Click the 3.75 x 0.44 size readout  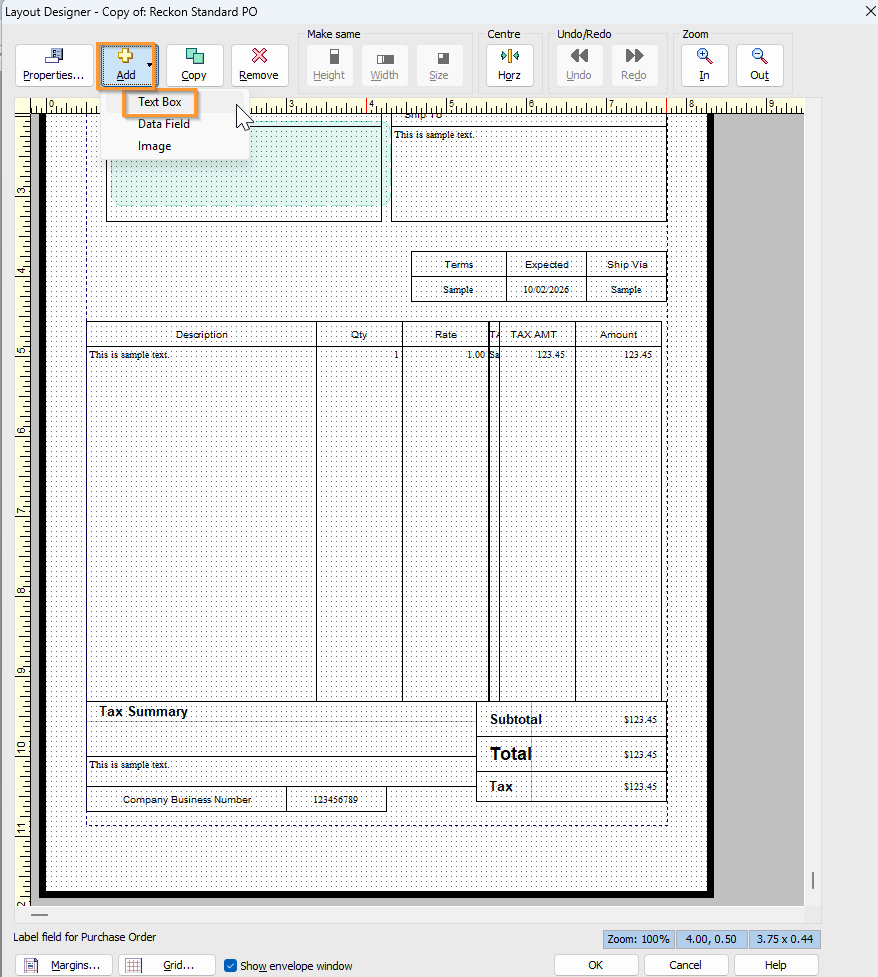[x=785, y=939]
